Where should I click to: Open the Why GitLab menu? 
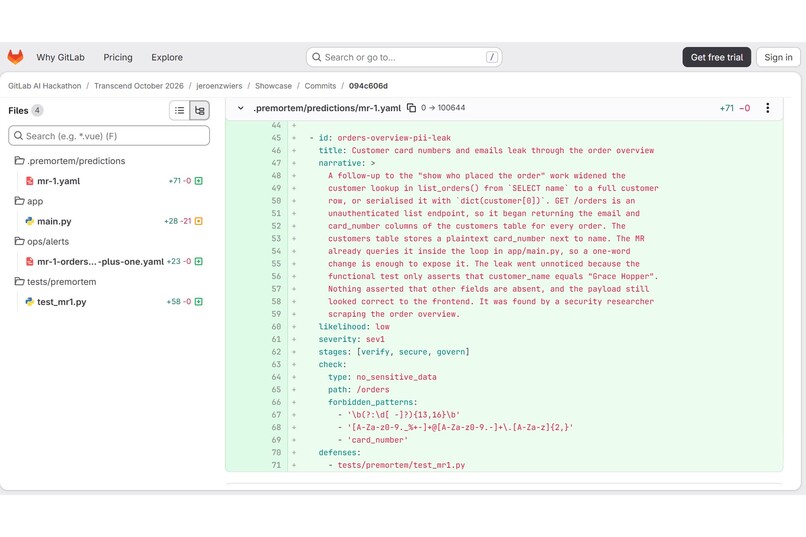[60, 57]
